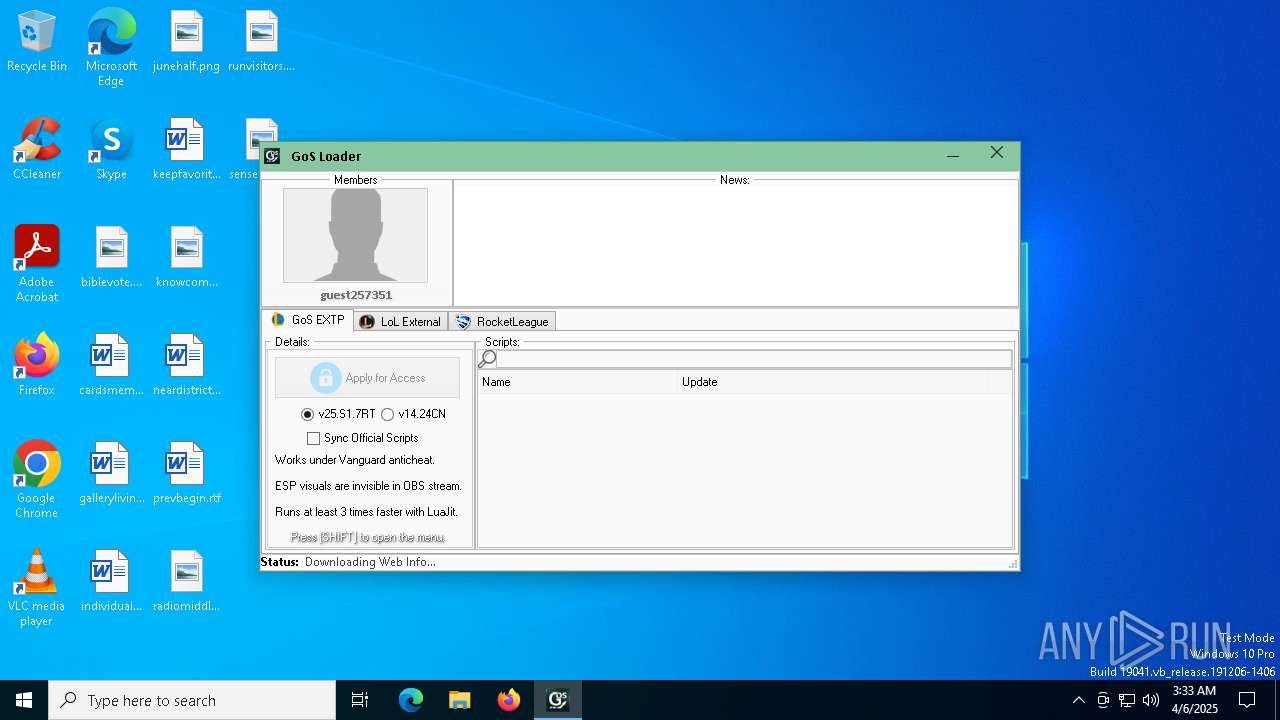
Task: Select the runvisitors file icon
Action: coord(261,42)
